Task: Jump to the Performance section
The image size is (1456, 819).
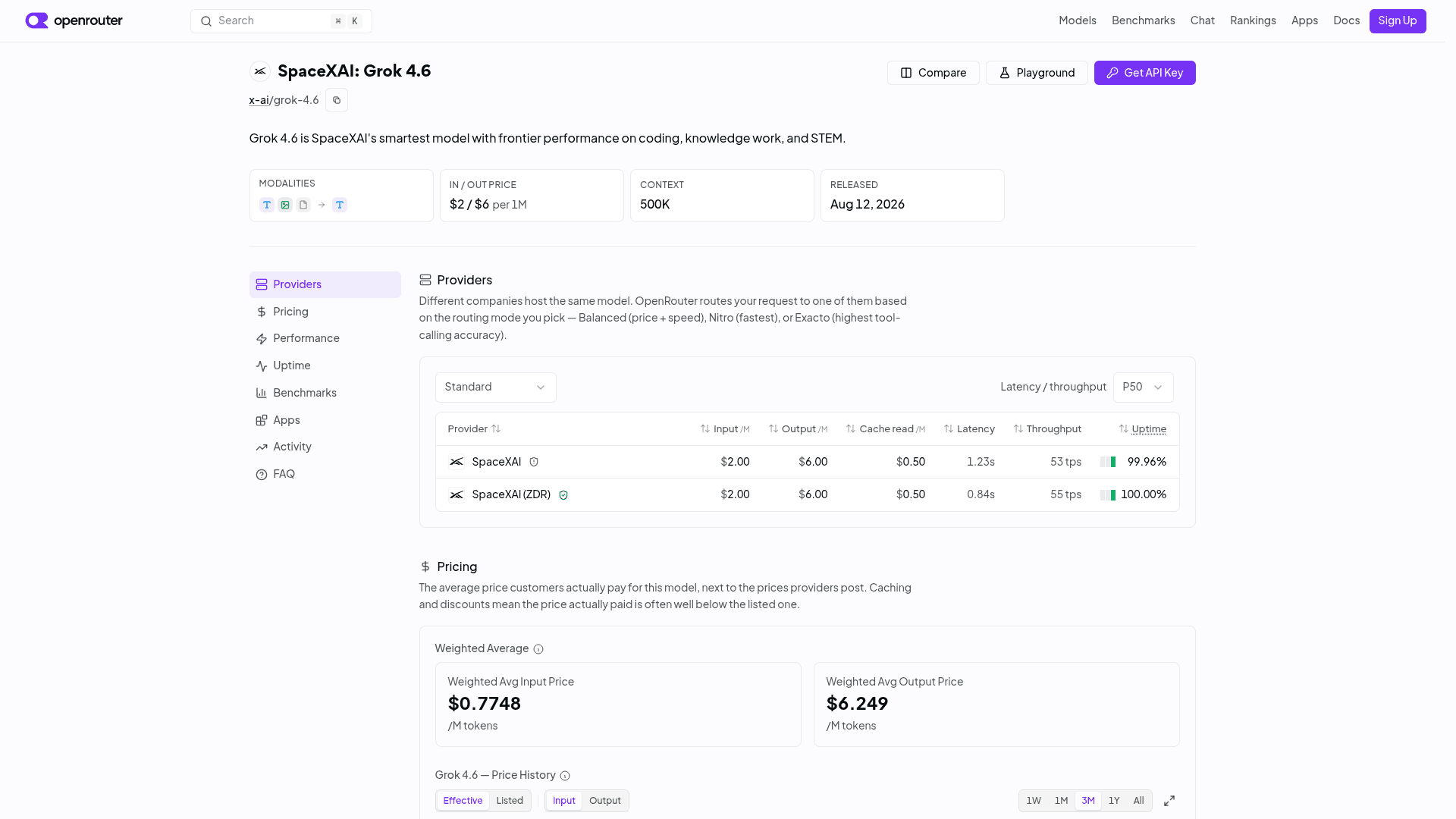Action: click(325, 338)
